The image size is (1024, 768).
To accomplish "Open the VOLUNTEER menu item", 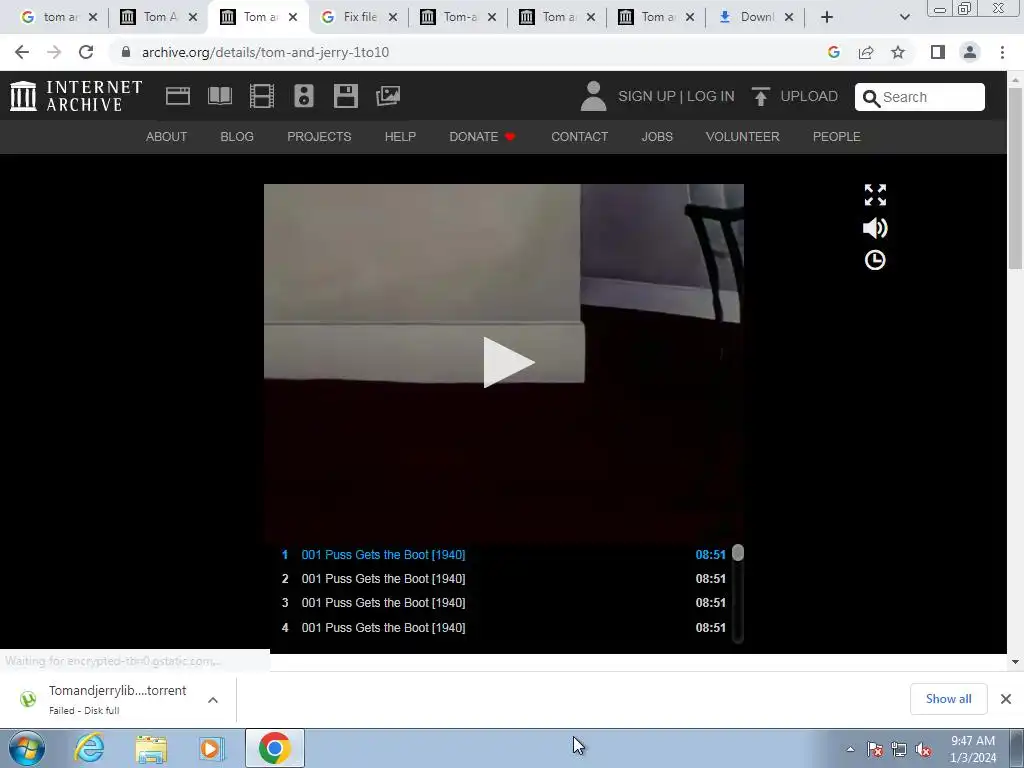I will (x=743, y=136).
